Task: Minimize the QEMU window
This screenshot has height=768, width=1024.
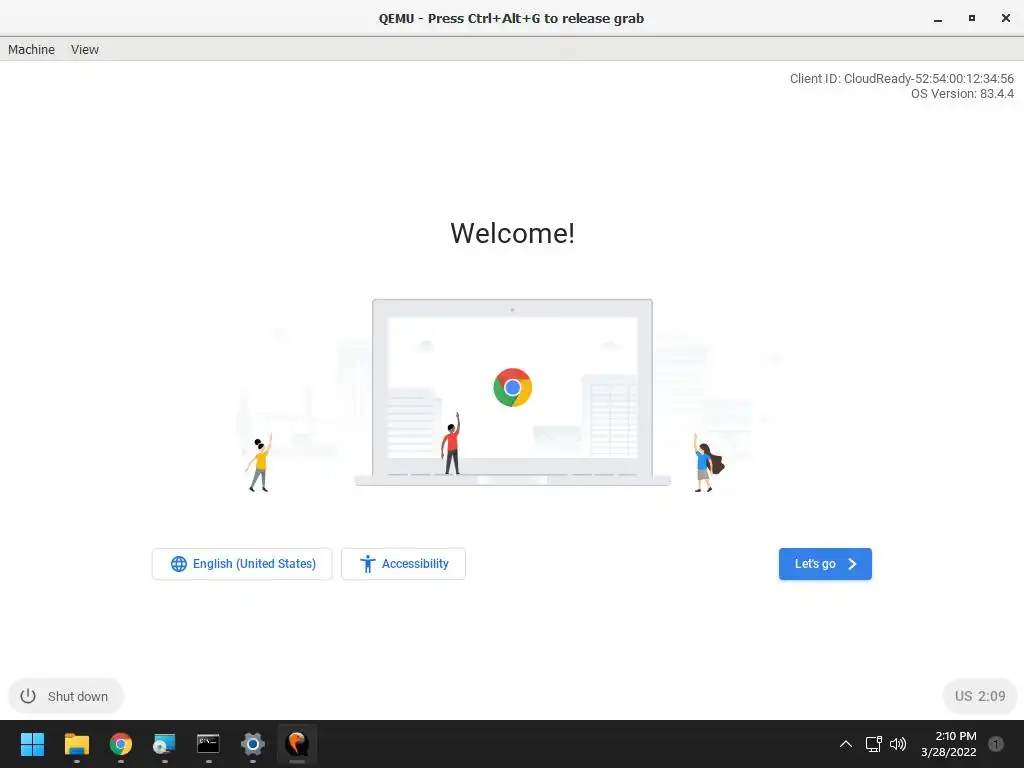Action: pos(938,18)
